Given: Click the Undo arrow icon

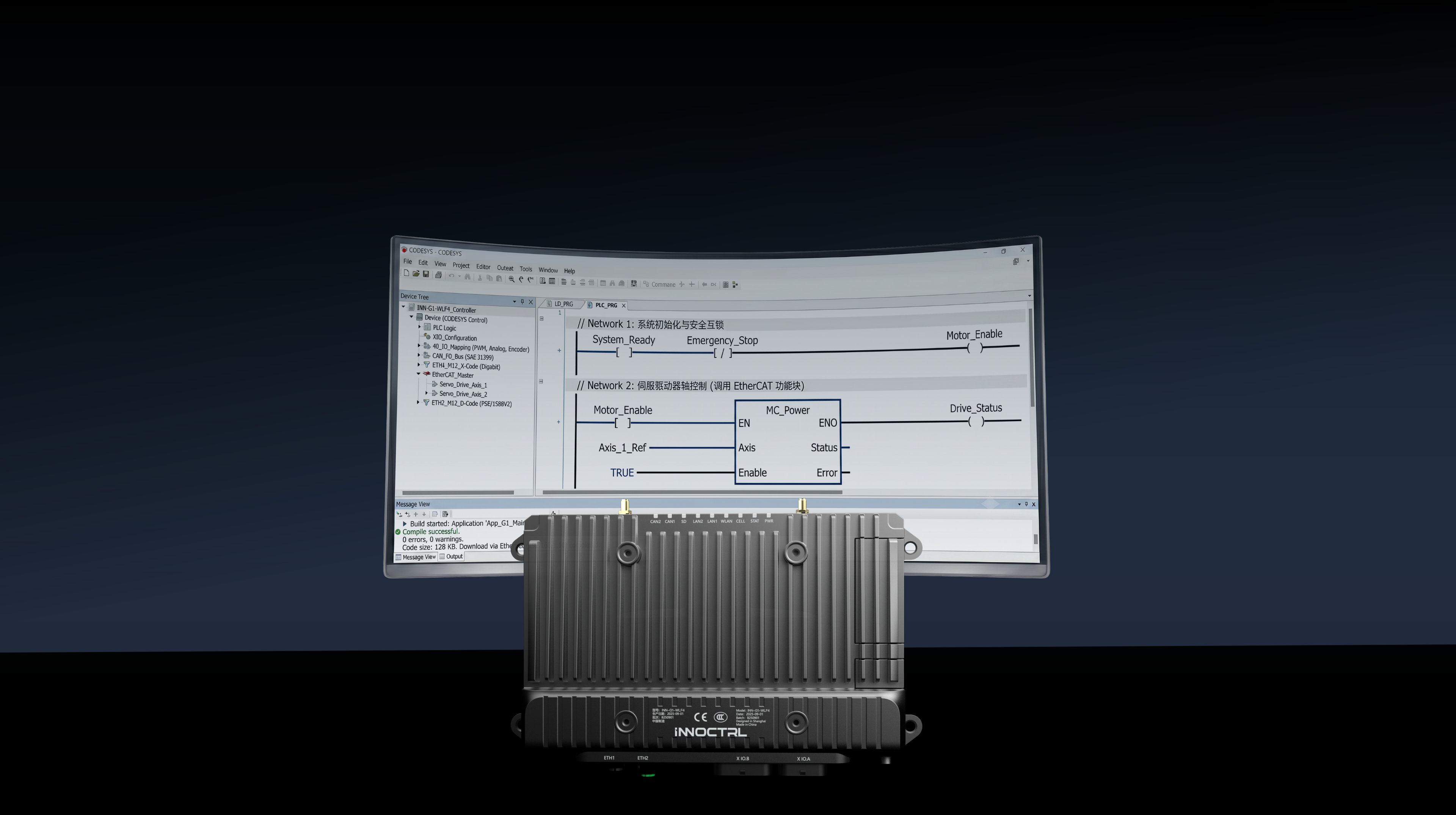Looking at the screenshot, I should point(451,276).
